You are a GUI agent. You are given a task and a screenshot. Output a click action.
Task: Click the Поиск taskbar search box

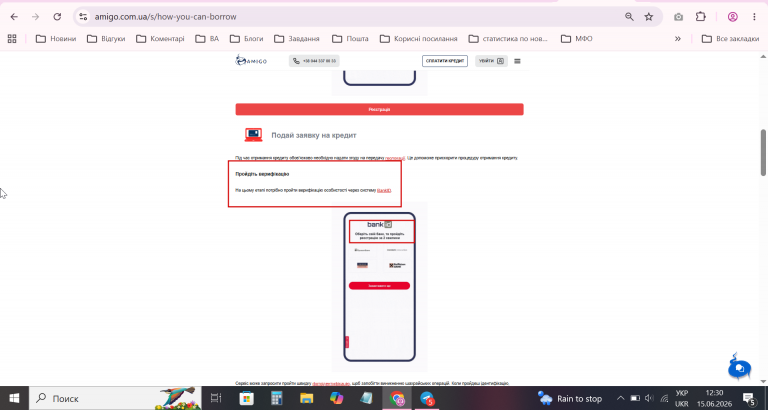(115, 398)
